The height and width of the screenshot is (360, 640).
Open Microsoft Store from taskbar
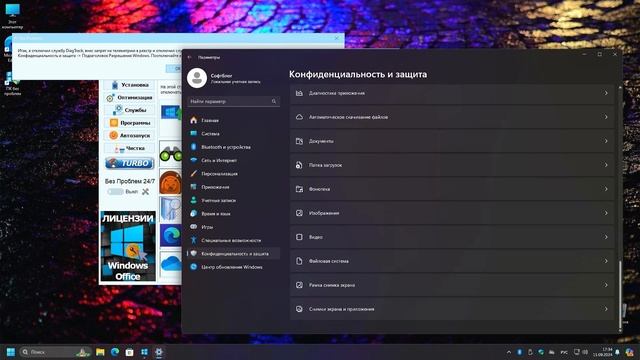[x=129, y=352]
